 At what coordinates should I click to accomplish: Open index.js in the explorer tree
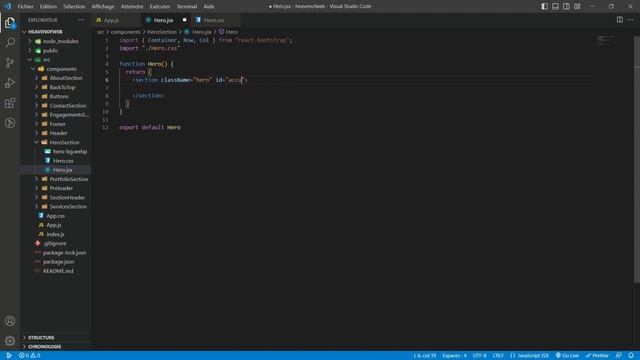click(55, 234)
